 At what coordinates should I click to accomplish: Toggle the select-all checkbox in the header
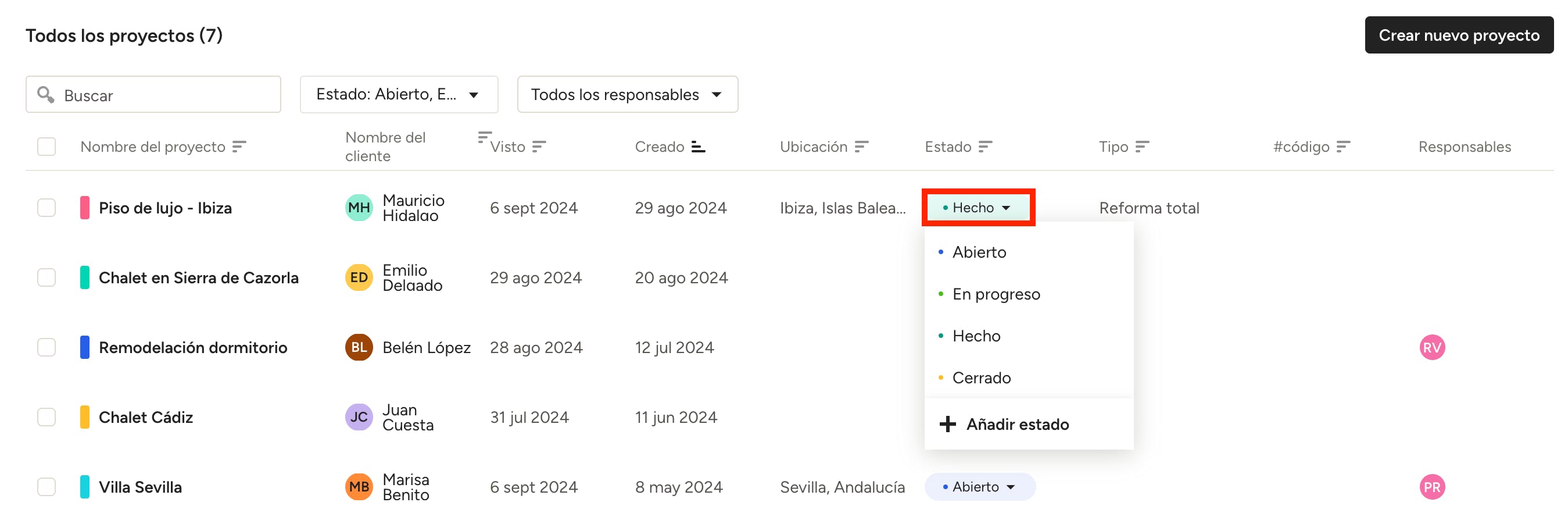point(47,147)
